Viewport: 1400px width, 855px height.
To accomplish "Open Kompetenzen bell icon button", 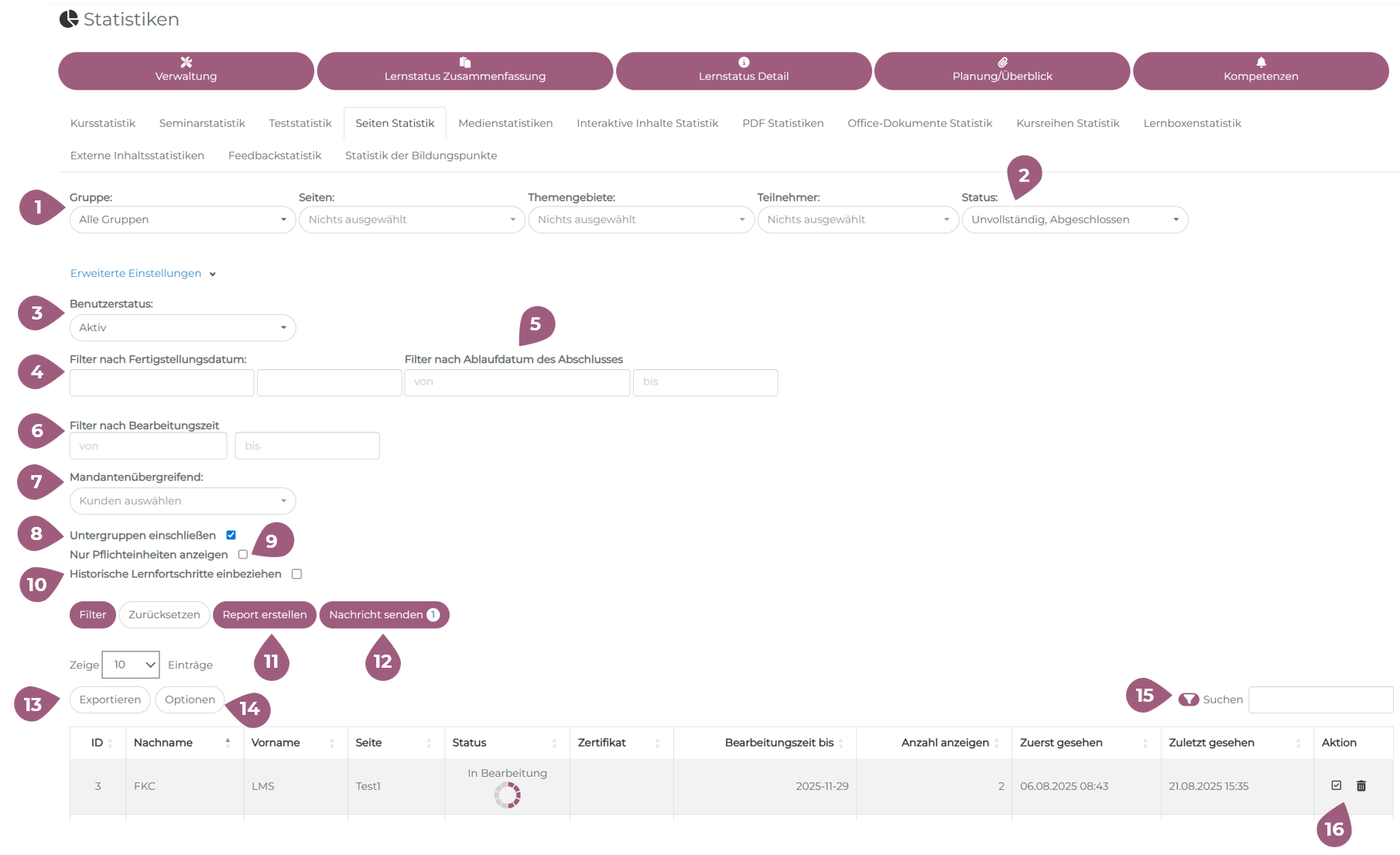I will click(1260, 71).
